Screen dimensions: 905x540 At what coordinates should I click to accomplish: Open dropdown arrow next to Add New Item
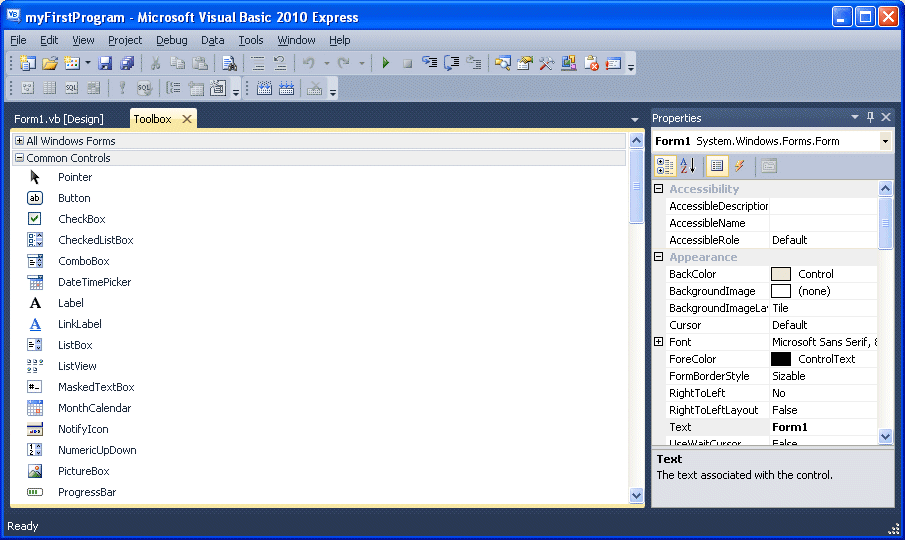(88, 63)
